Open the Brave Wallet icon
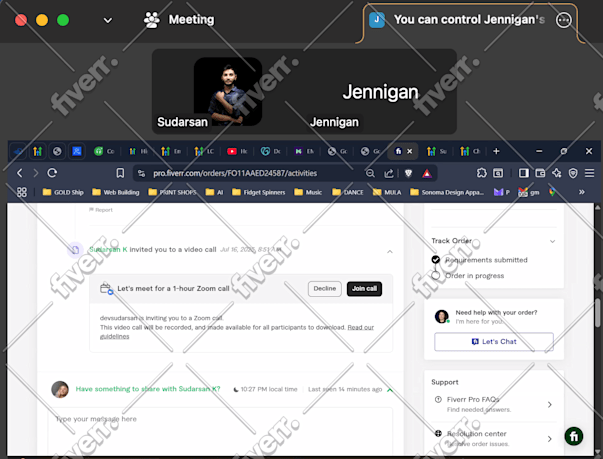The image size is (603, 459). (540, 173)
